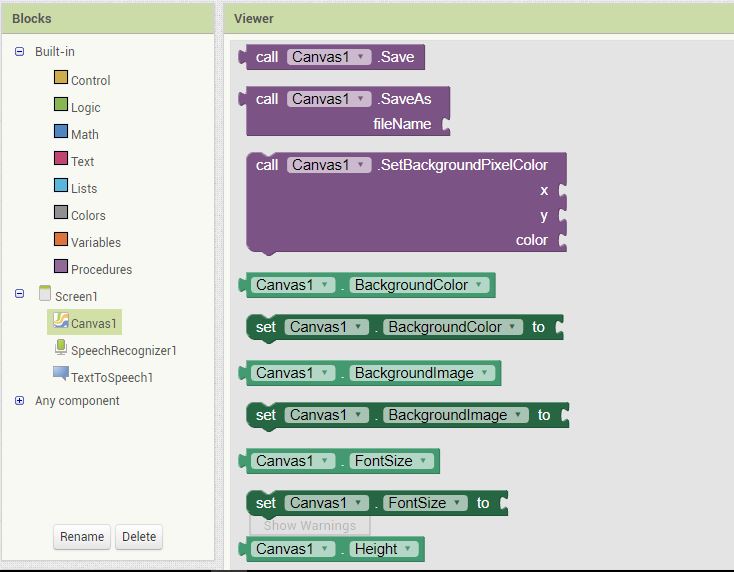Viewport: 734px width, 572px height.
Task: Open BackgroundImage property dropdown in set block
Action: [x=455, y=415]
